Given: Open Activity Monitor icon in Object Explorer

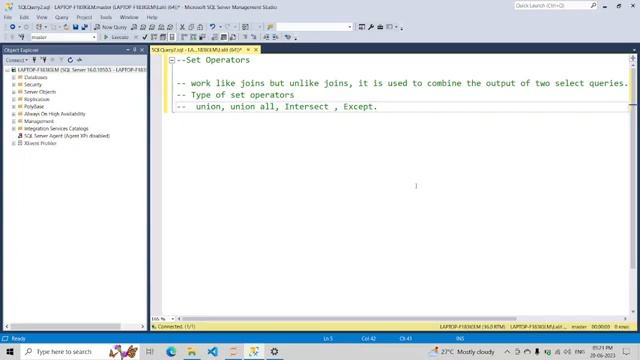Looking at the screenshot, I should [79, 60].
